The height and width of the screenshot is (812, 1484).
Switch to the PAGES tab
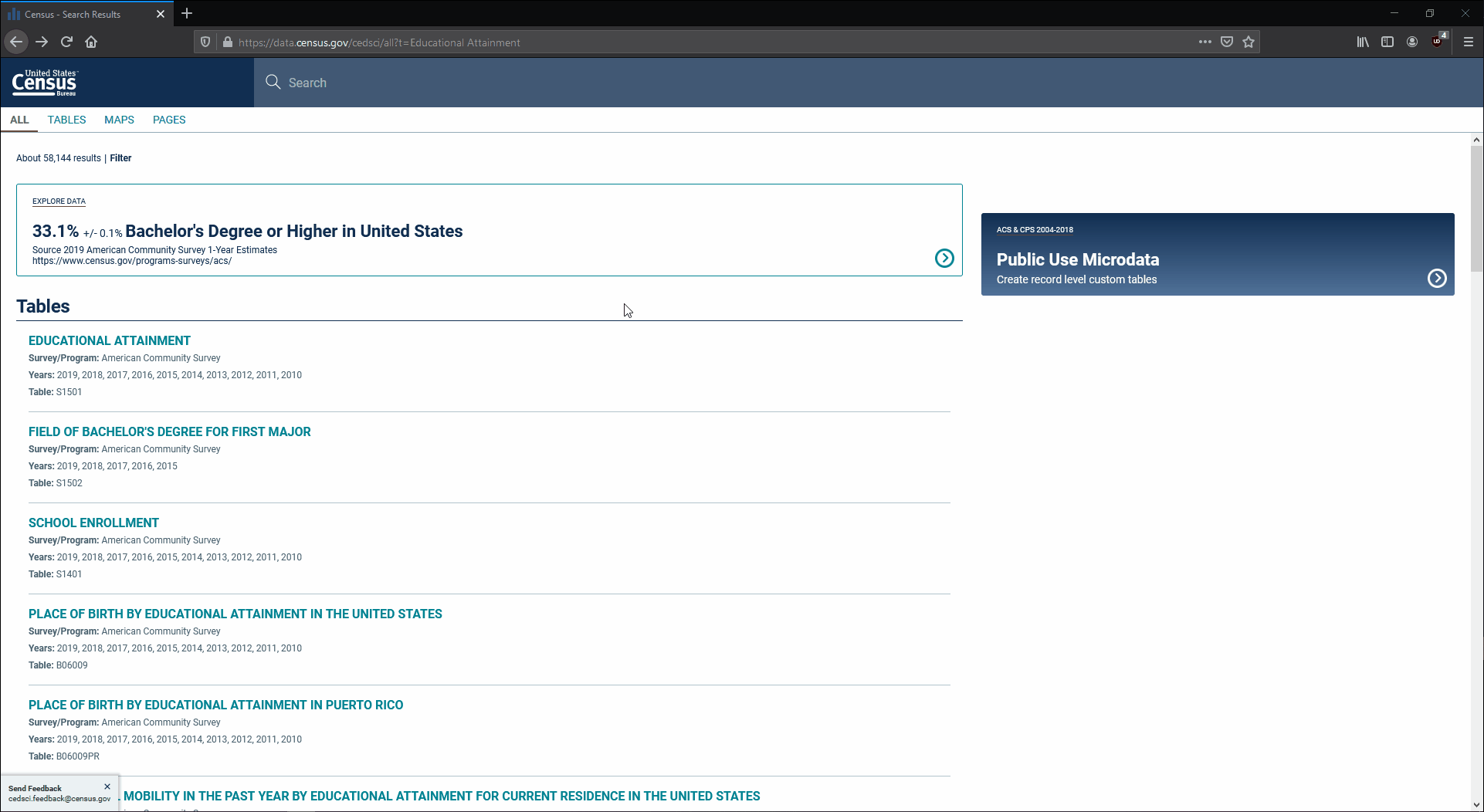pyautogui.click(x=169, y=120)
